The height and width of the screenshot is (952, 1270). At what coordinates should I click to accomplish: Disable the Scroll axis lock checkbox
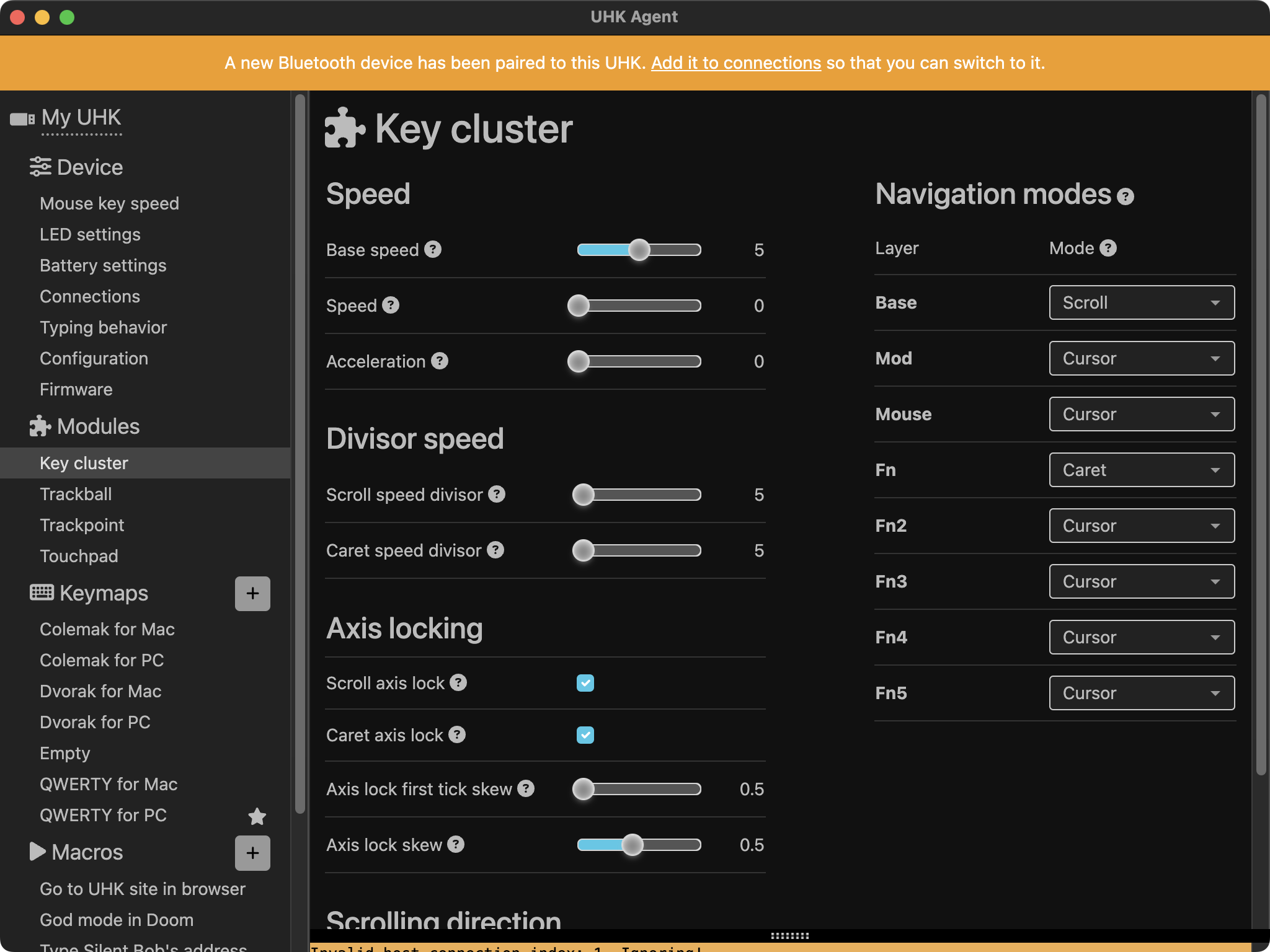(585, 682)
